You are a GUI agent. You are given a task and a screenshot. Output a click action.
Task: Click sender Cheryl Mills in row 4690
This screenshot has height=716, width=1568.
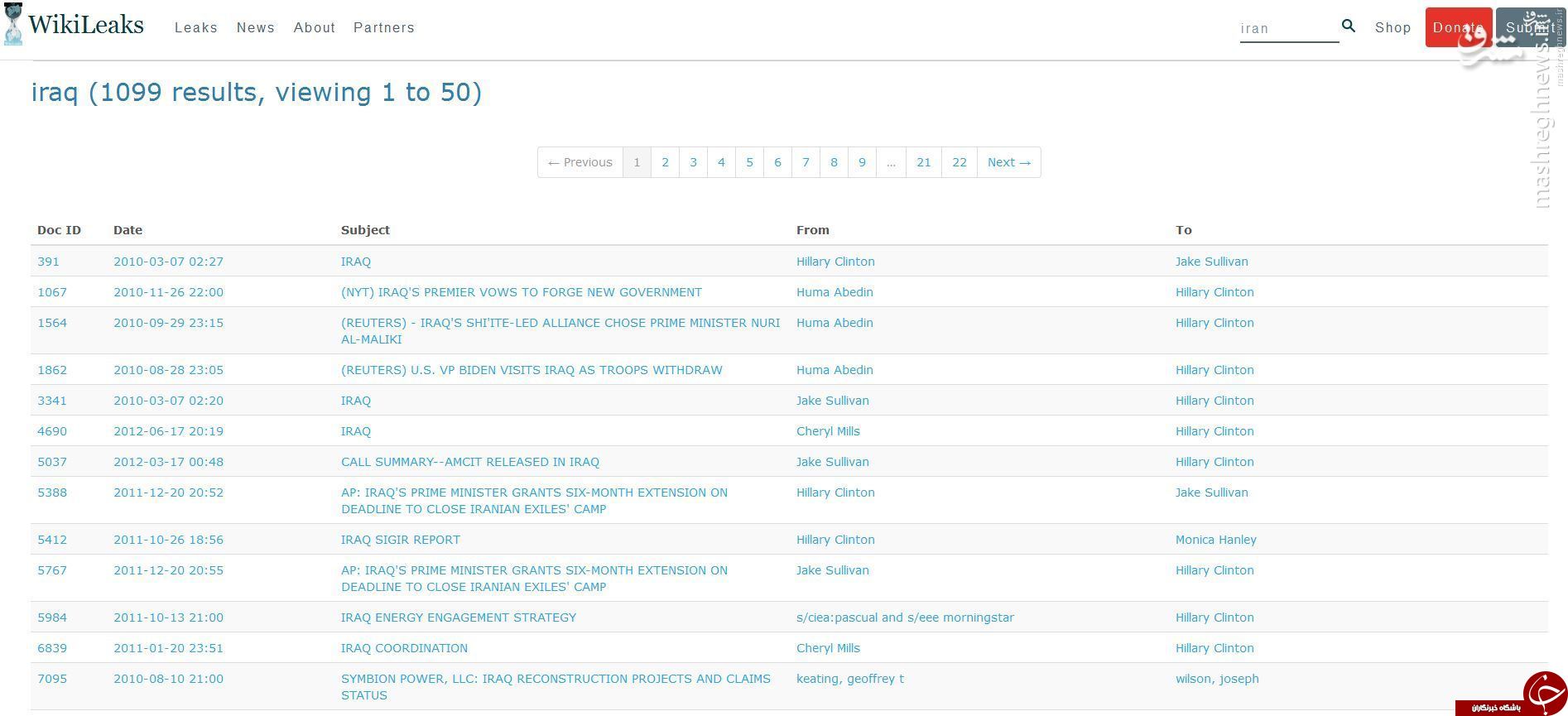828,431
